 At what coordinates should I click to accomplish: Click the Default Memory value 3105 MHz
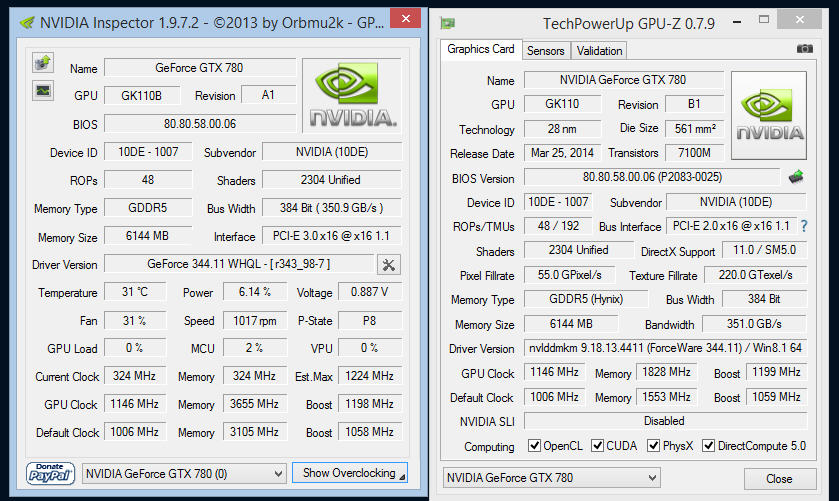pyautogui.click(x=255, y=431)
